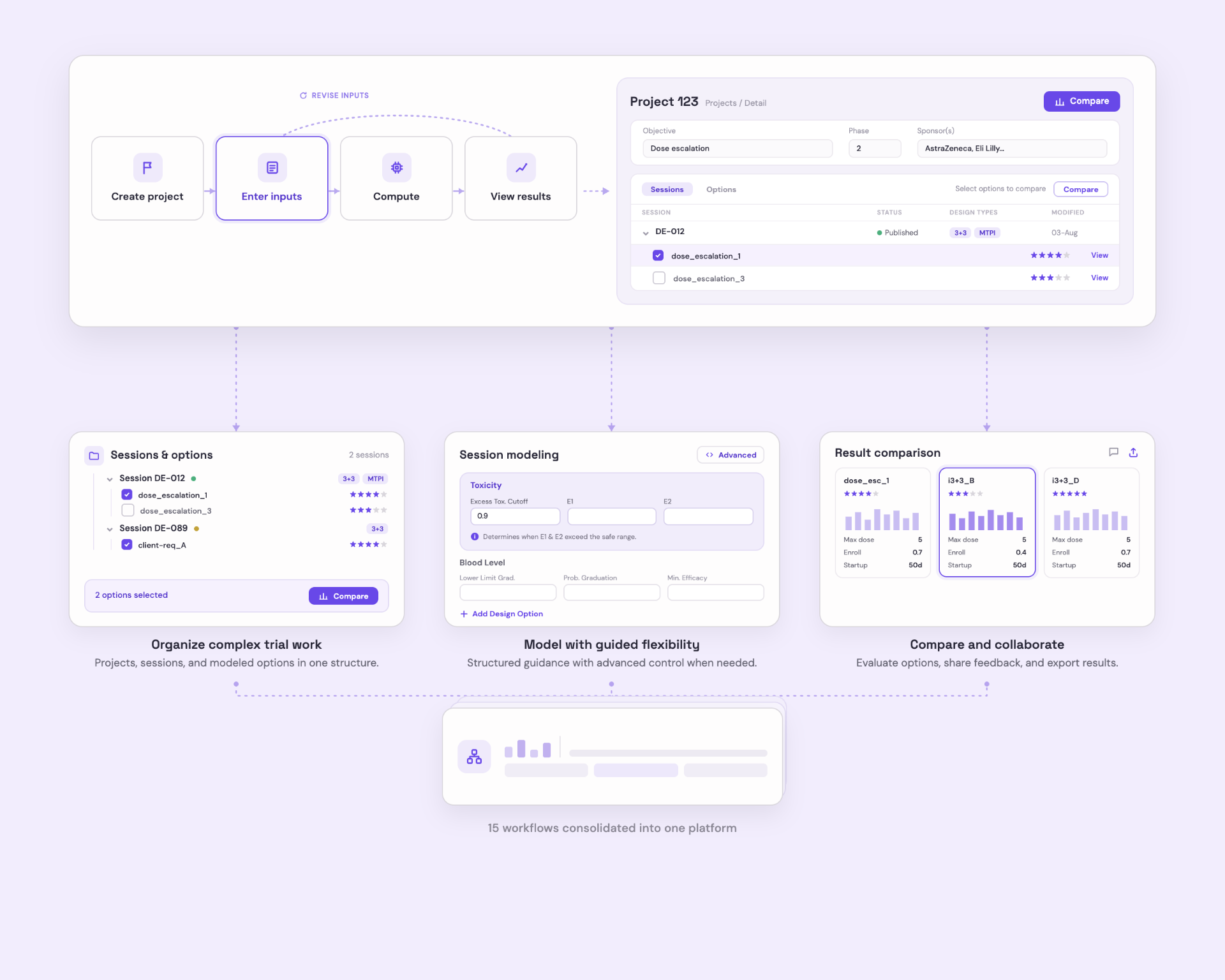
Task: Open Advanced session modeling mode
Action: [731, 455]
